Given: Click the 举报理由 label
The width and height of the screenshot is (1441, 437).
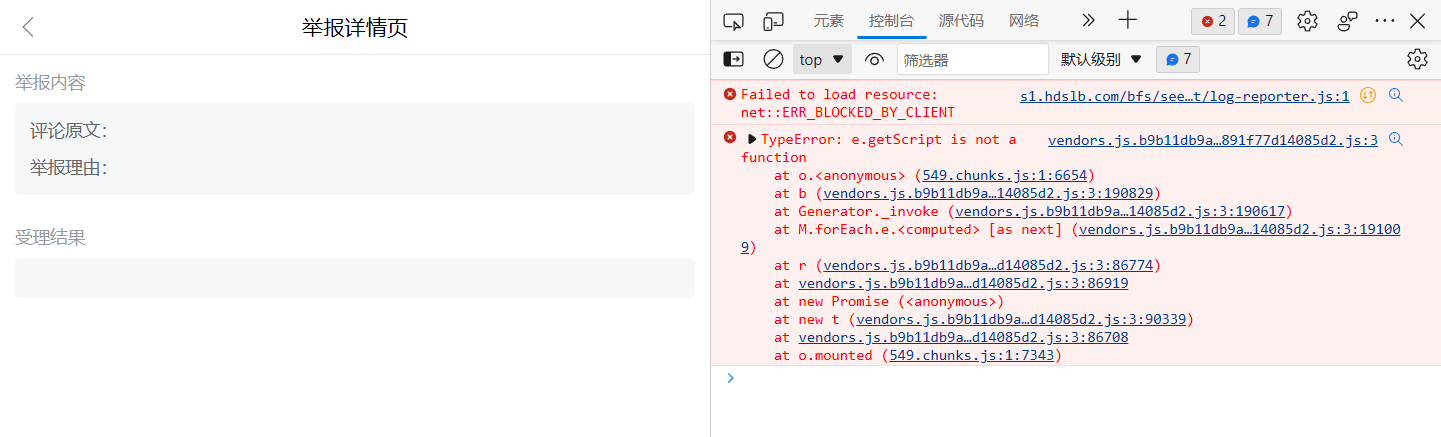Looking at the screenshot, I should tap(68, 167).
